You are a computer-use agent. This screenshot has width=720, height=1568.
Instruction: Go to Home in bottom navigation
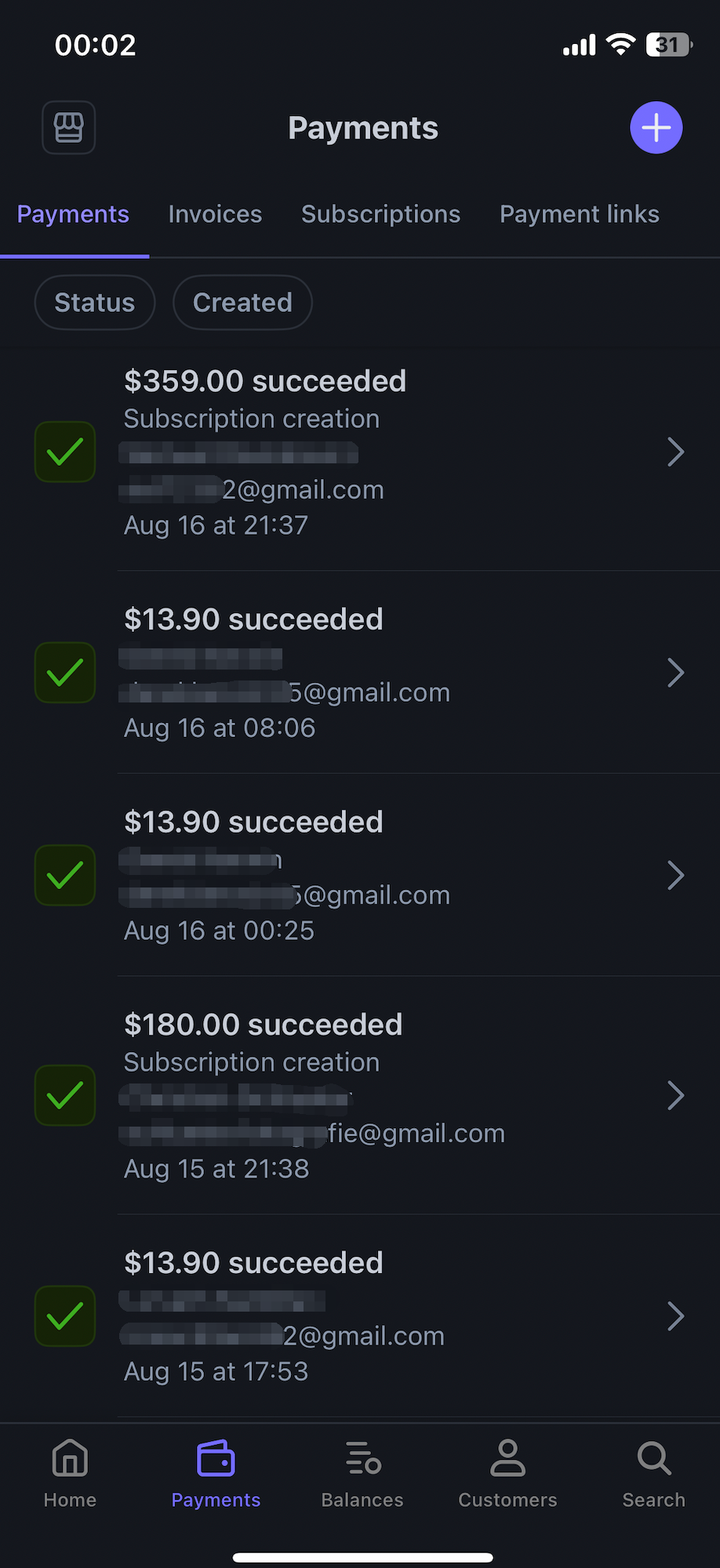click(x=70, y=1474)
